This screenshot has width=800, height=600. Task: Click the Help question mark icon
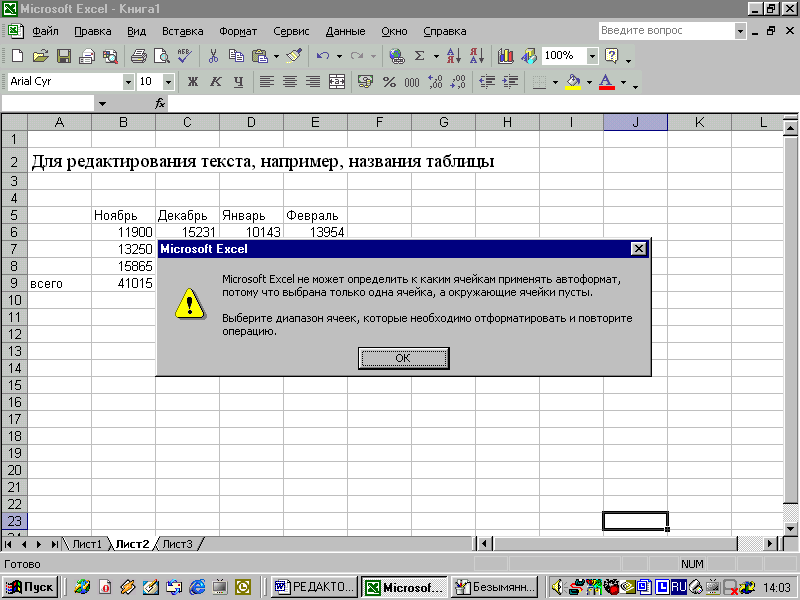[611, 55]
